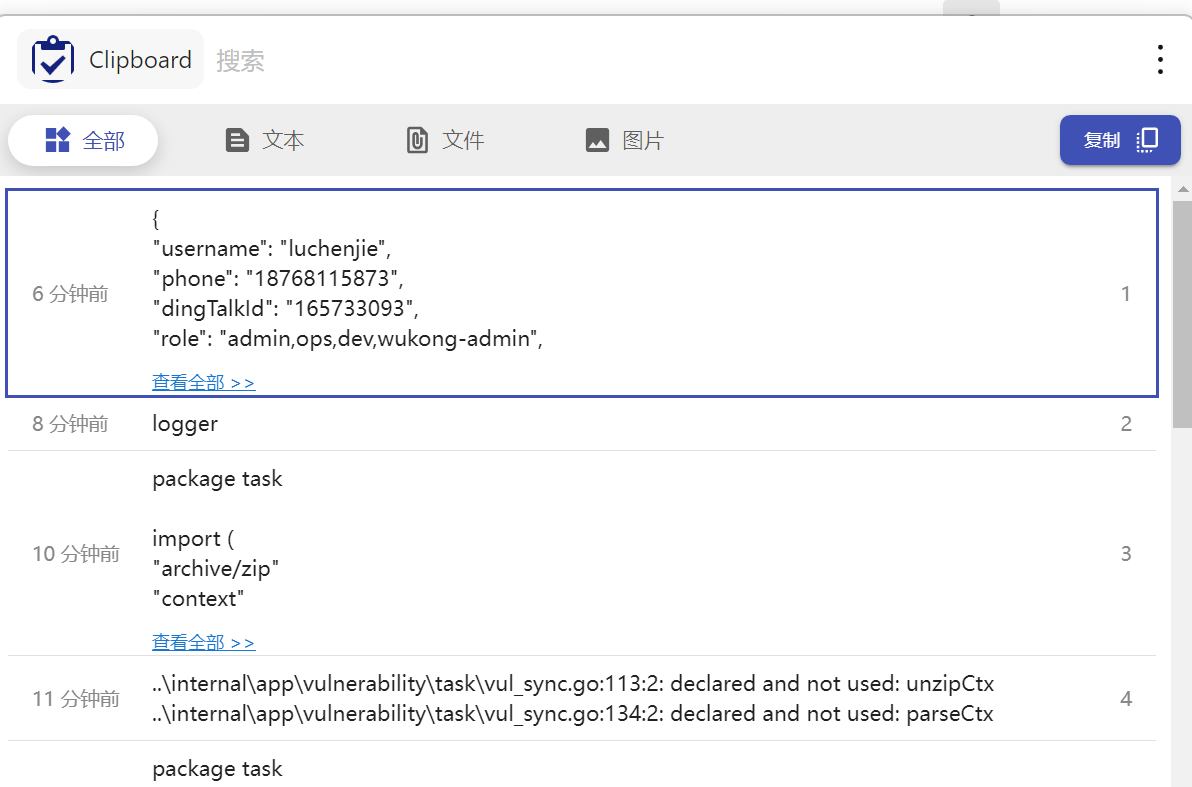This screenshot has width=1192, height=787.
Task: Select the vul_sync.go:134:2 parseCtx error line
Action: (573, 714)
